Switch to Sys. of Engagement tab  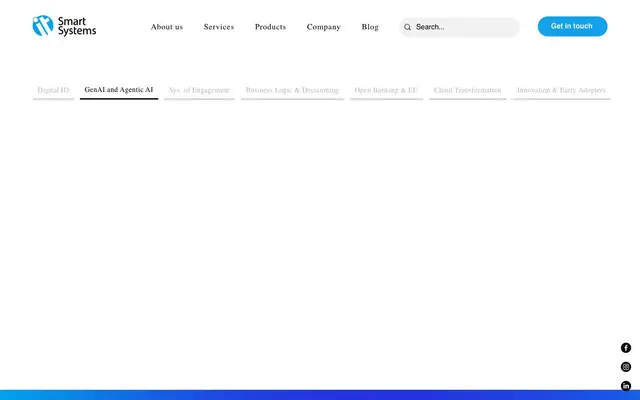(199, 90)
